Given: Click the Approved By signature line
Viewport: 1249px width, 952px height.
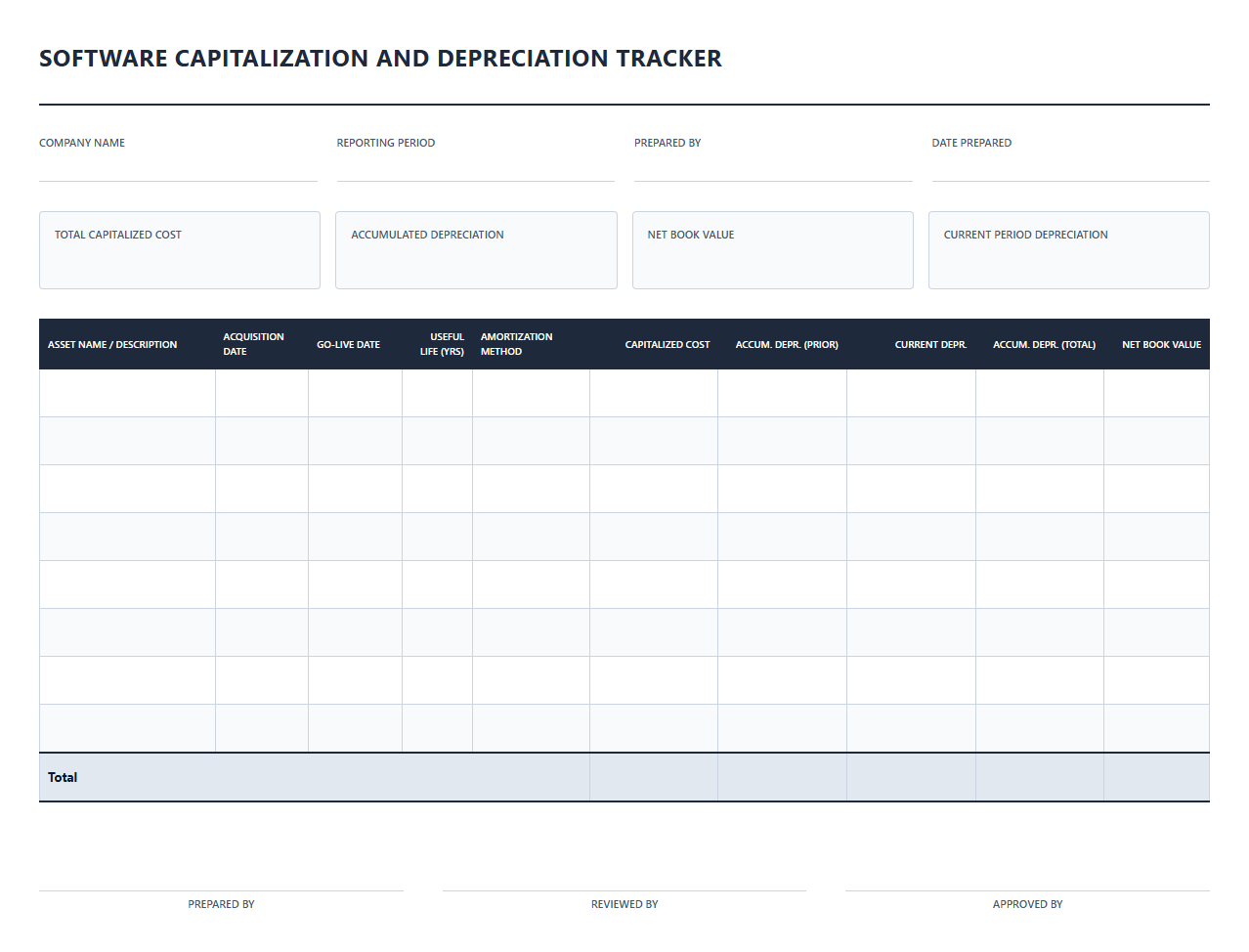Looking at the screenshot, I should [x=1027, y=890].
